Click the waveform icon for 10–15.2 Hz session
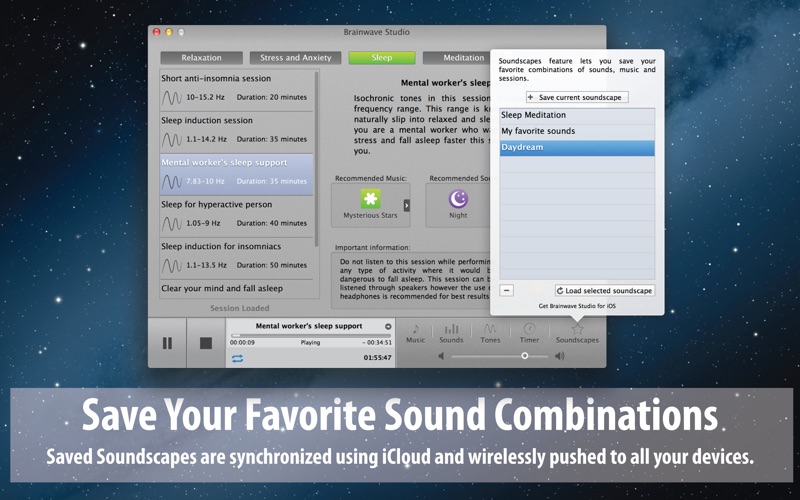Image resolution: width=800 pixels, height=500 pixels. [x=172, y=97]
